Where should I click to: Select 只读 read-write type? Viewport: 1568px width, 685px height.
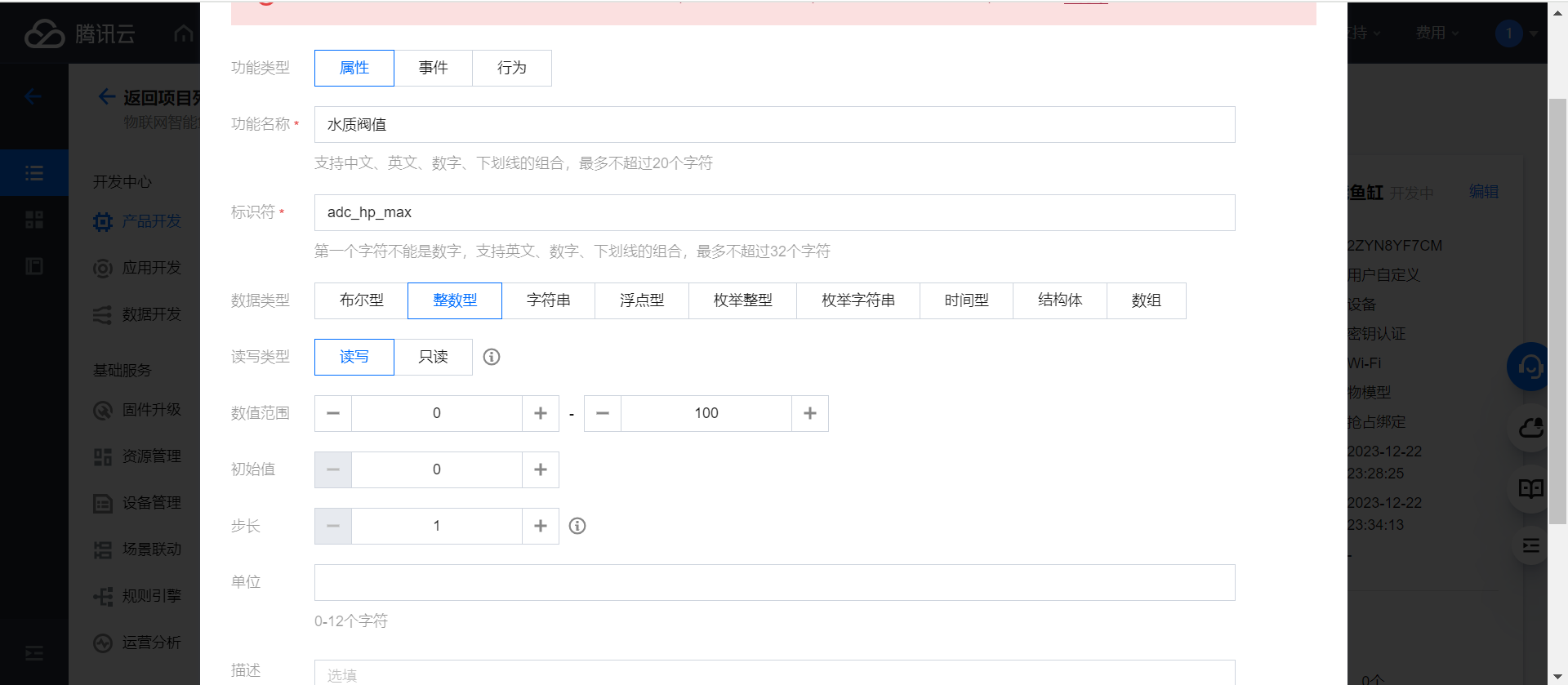pyautogui.click(x=433, y=357)
